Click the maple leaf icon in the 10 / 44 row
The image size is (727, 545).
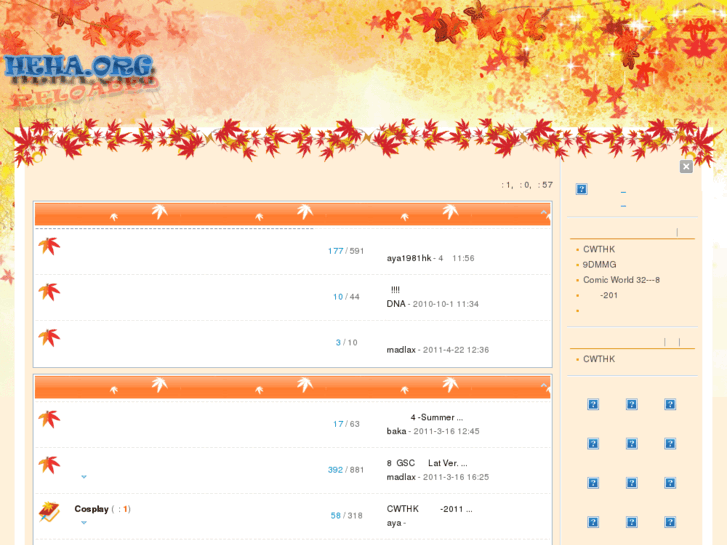(49, 292)
